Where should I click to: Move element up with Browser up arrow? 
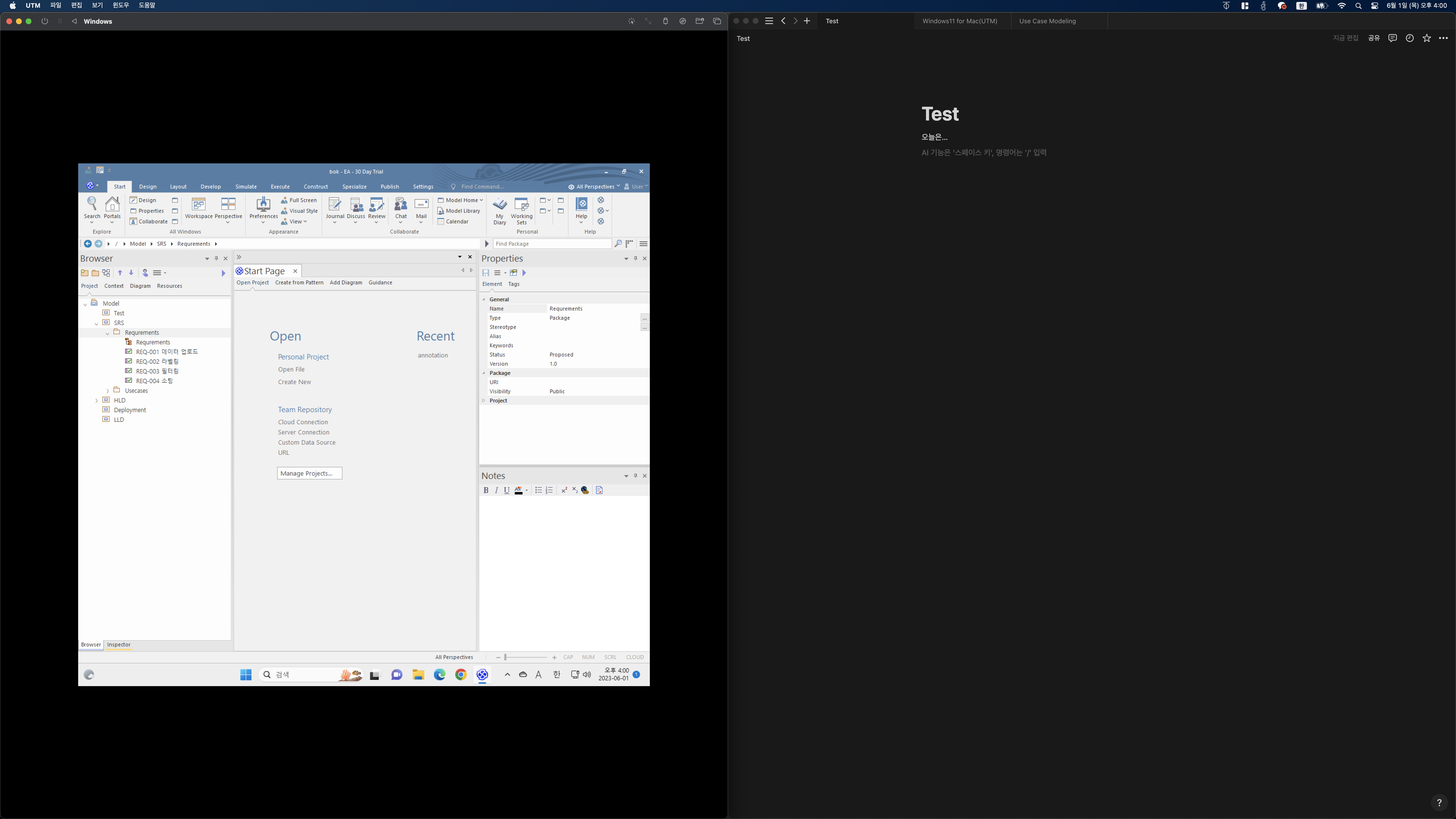(120, 273)
